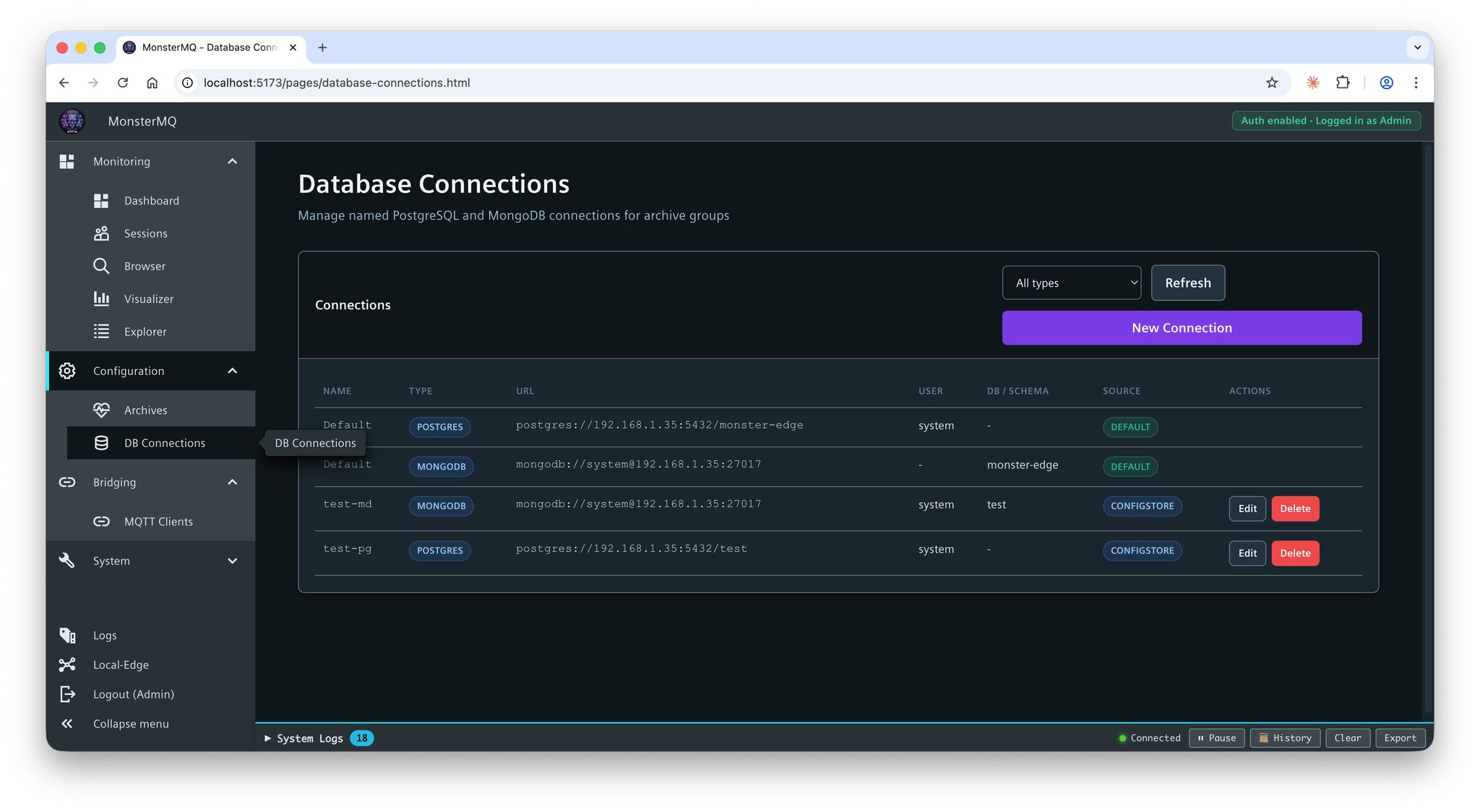
Task: Delete the test-md connection
Action: (x=1295, y=508)
